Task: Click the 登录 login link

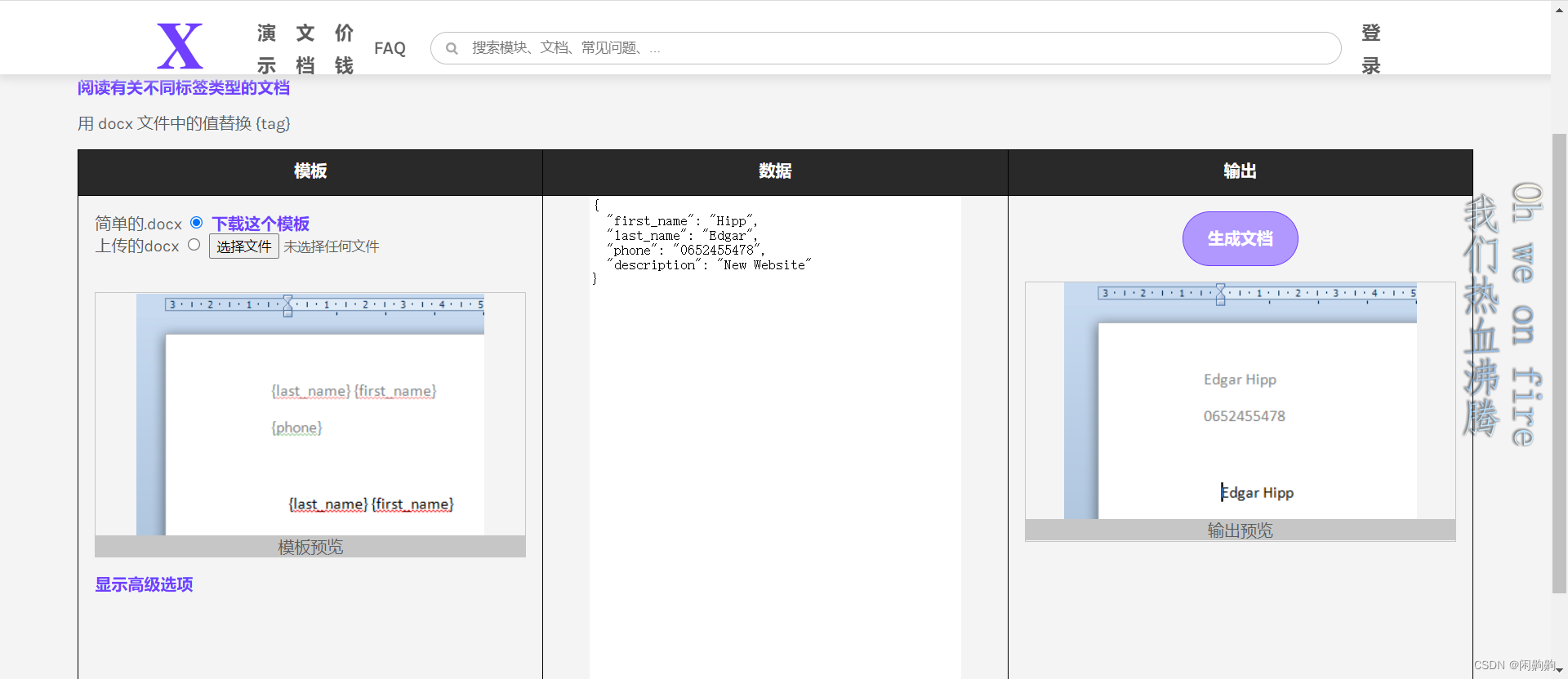Action: click(x=1371, y=49)
